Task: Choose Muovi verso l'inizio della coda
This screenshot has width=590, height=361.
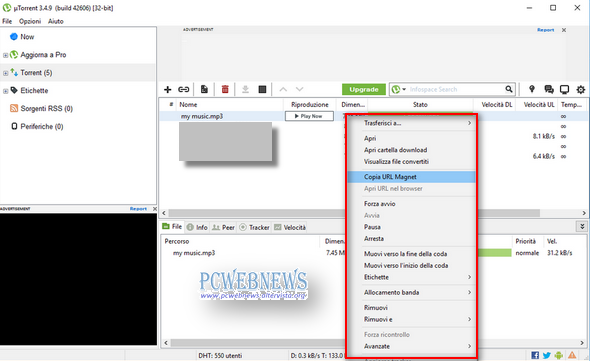Action: click(411, 266)
